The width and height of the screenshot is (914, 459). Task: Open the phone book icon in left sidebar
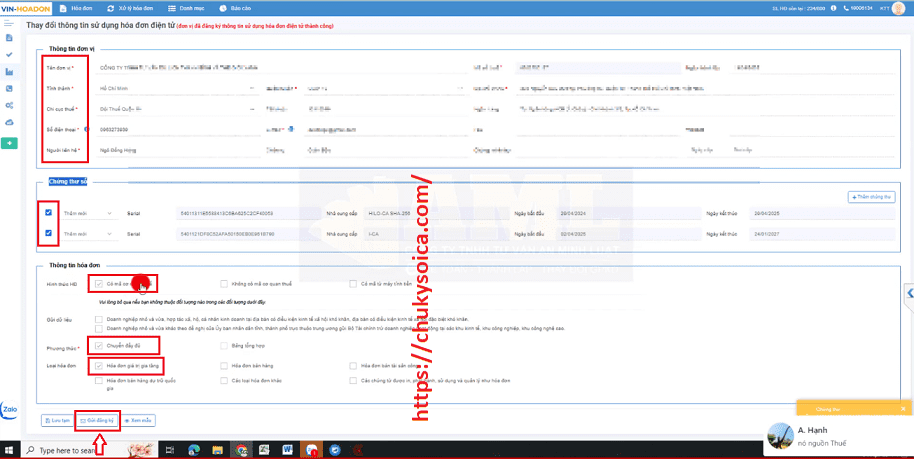click(9, 89)
